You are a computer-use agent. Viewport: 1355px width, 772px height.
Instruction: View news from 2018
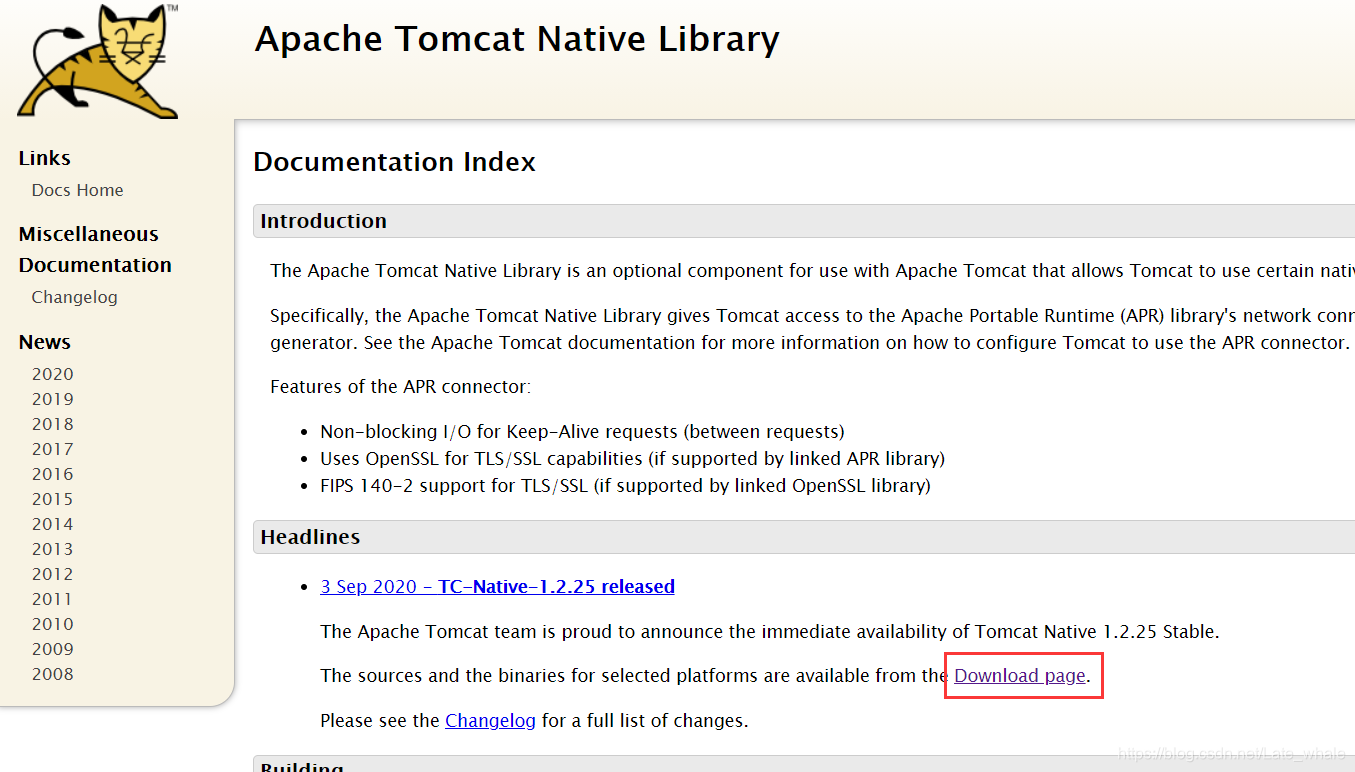pos(52,423)
